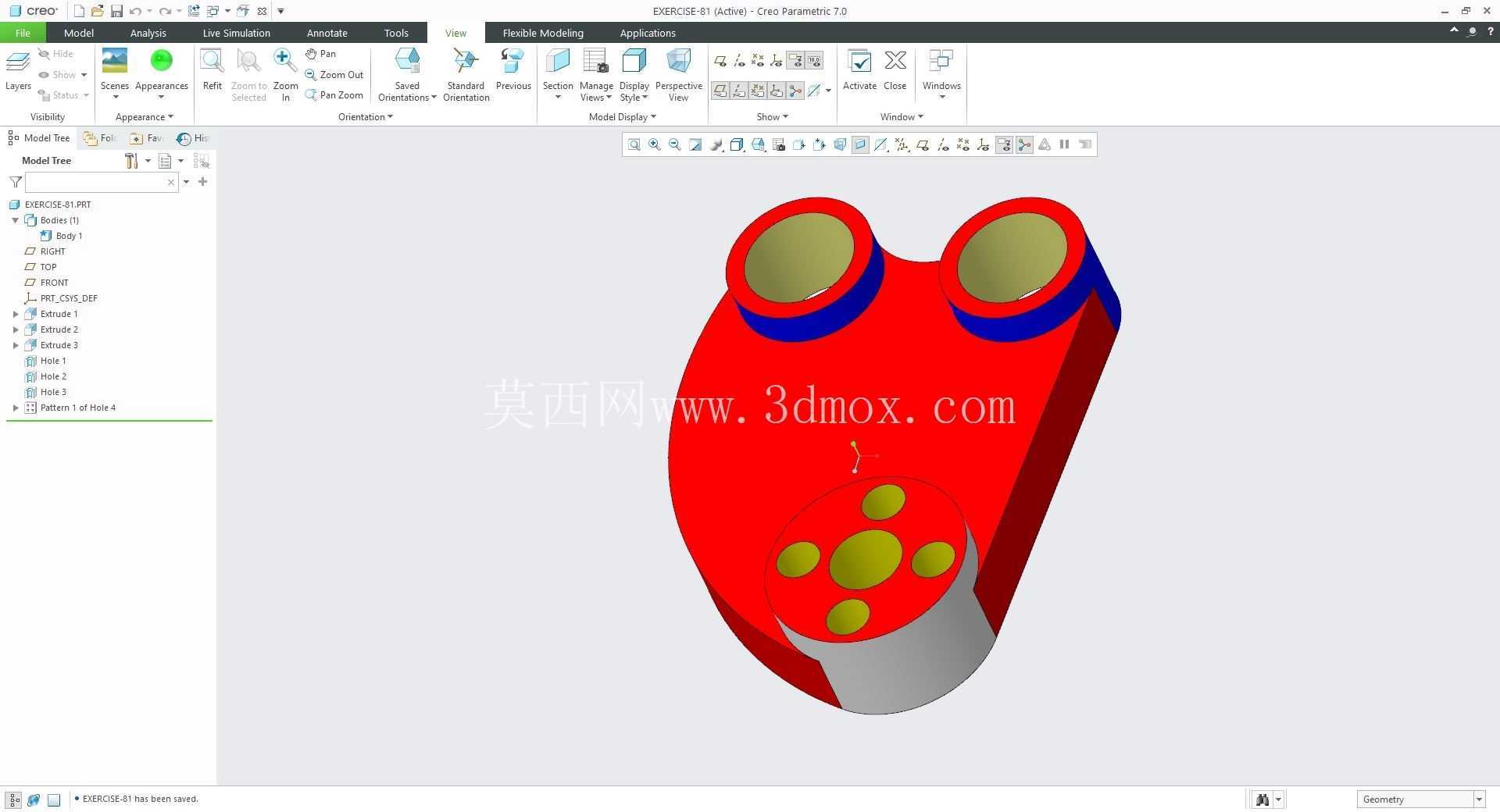Click the Zoom In ribbon icon
1500x812 pixels.
tap(285, 61)
